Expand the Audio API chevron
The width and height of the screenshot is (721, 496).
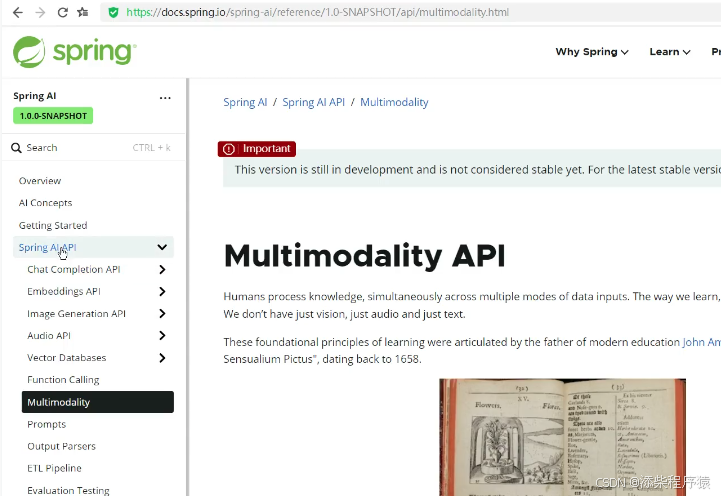coord(162,336)
